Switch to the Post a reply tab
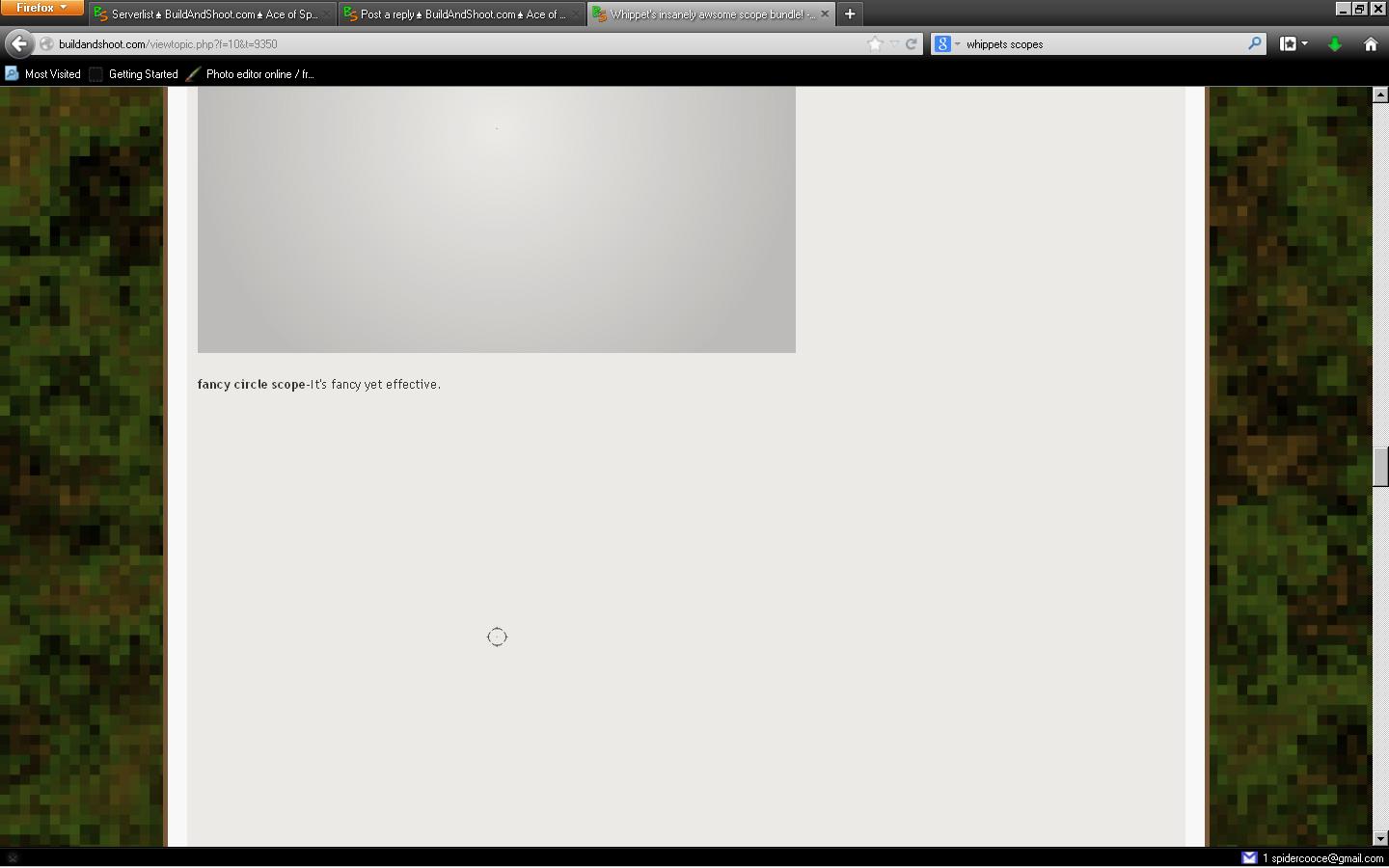1389x868 pixels. (x=461, y=14)
